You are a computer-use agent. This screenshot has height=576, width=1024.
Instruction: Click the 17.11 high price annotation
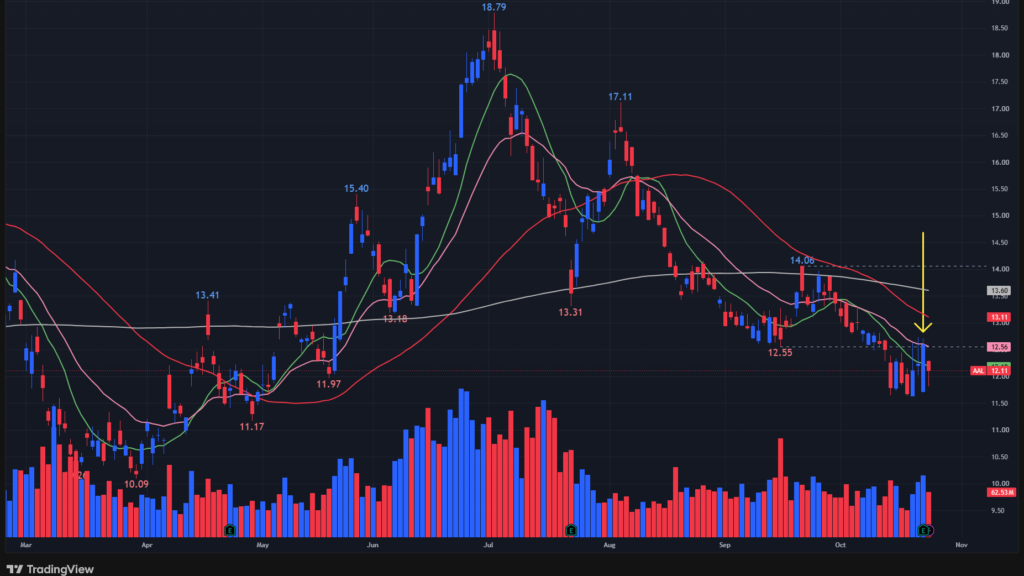coord(620,97)
